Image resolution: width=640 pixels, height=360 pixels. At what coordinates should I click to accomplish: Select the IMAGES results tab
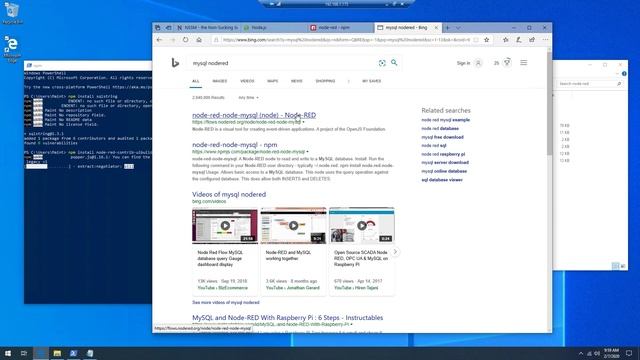[220, 81]
